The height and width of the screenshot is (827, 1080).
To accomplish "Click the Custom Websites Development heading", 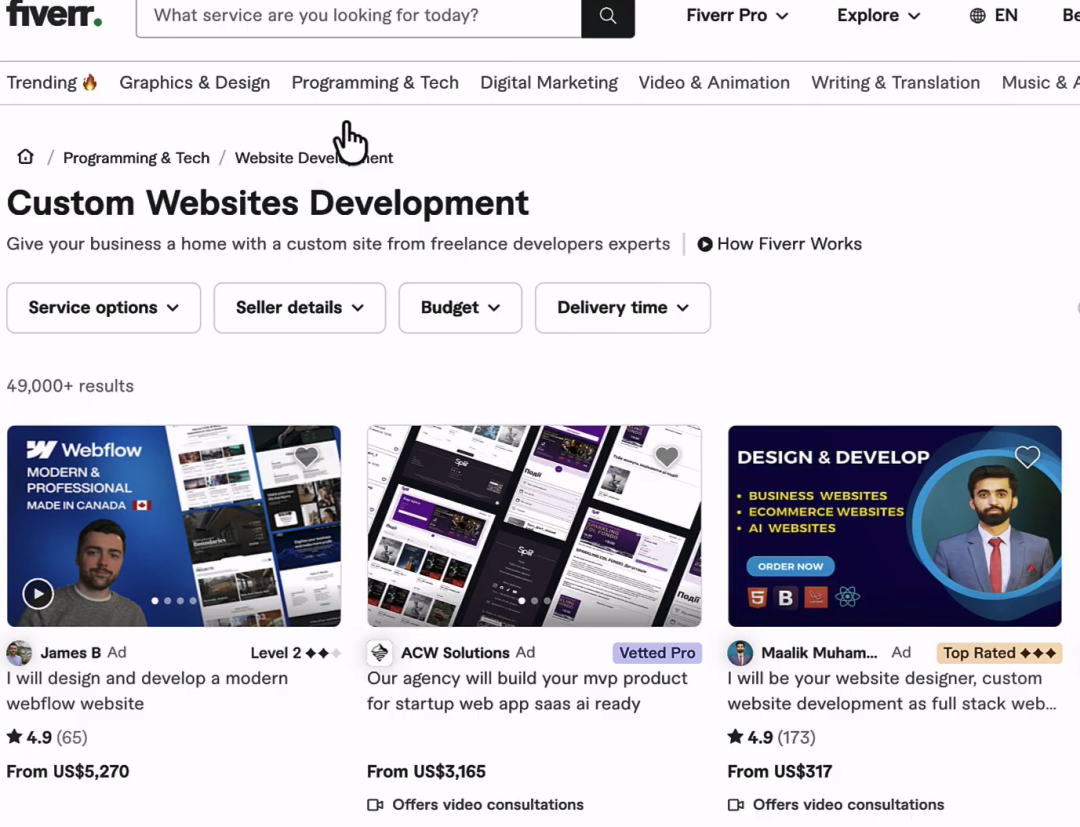I will [268, 203].
